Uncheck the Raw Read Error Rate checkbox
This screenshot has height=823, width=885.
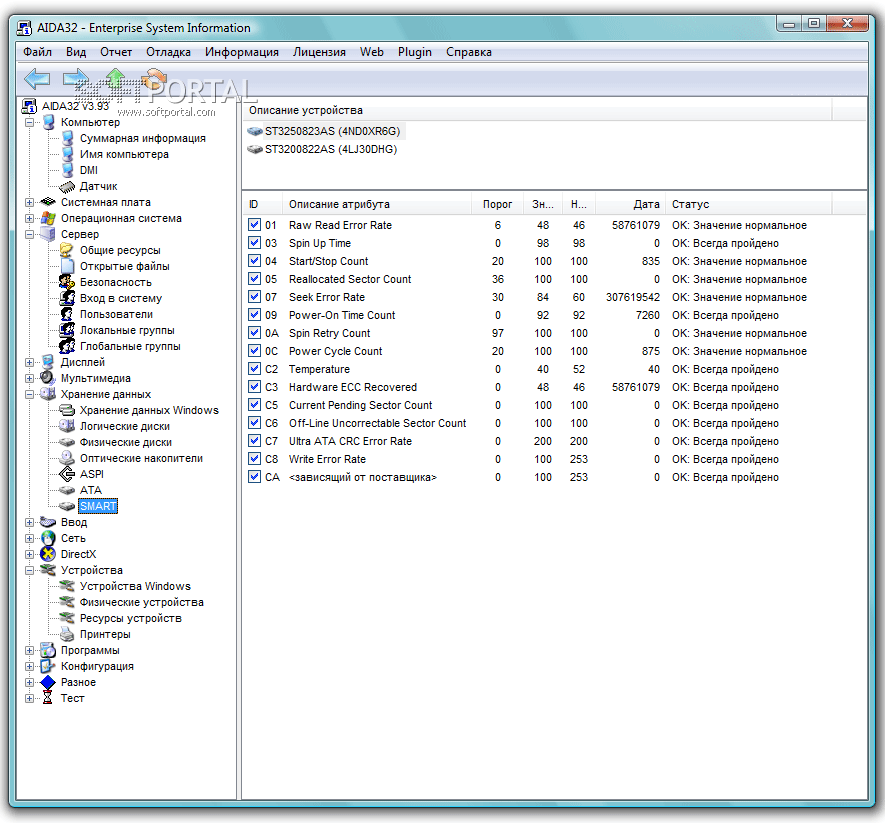coord(255,225)
